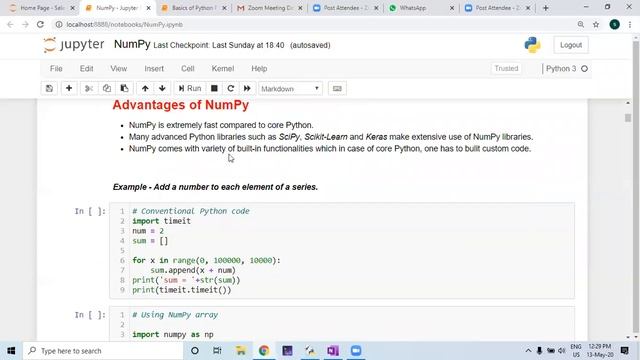
Task: Open the Insert menu
Action: click(154, 69)
